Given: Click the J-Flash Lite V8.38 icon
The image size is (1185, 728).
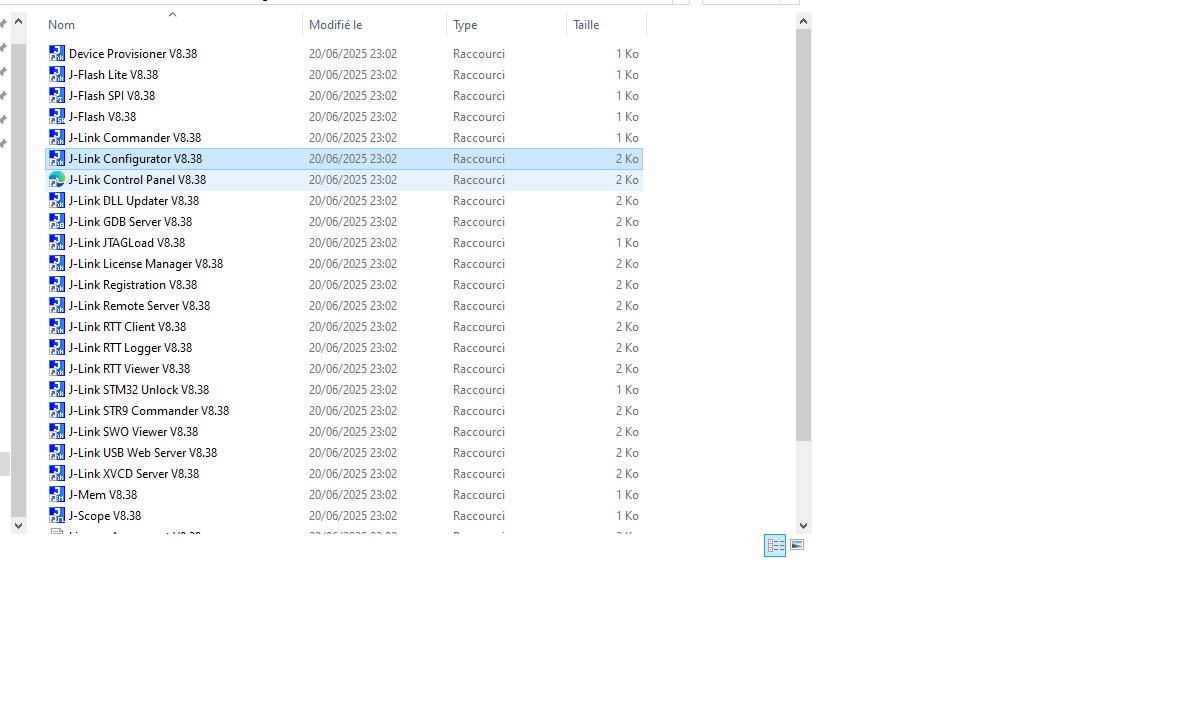Looking at the screenshot, I should tap(57, 75).
